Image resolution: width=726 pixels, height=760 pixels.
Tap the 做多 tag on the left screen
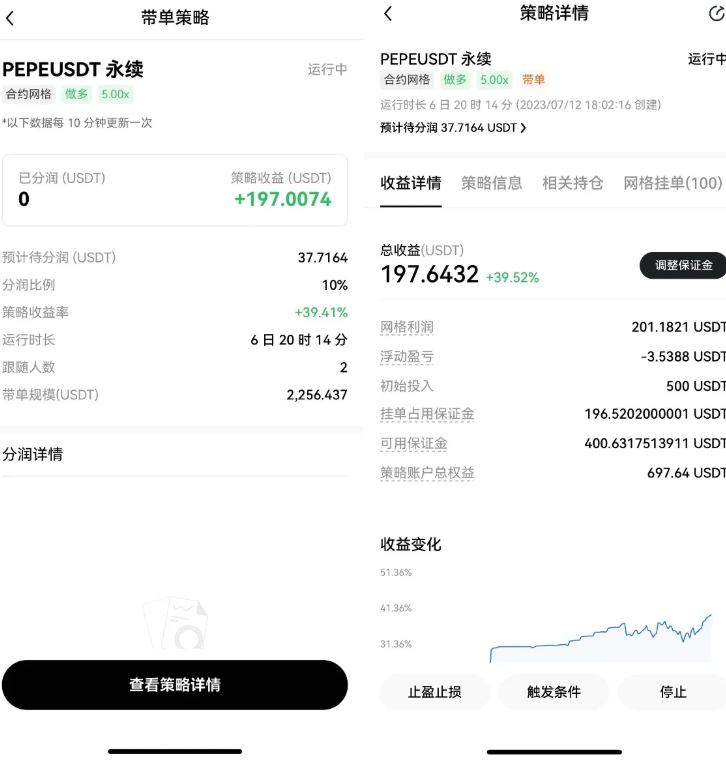click(77, 94)
